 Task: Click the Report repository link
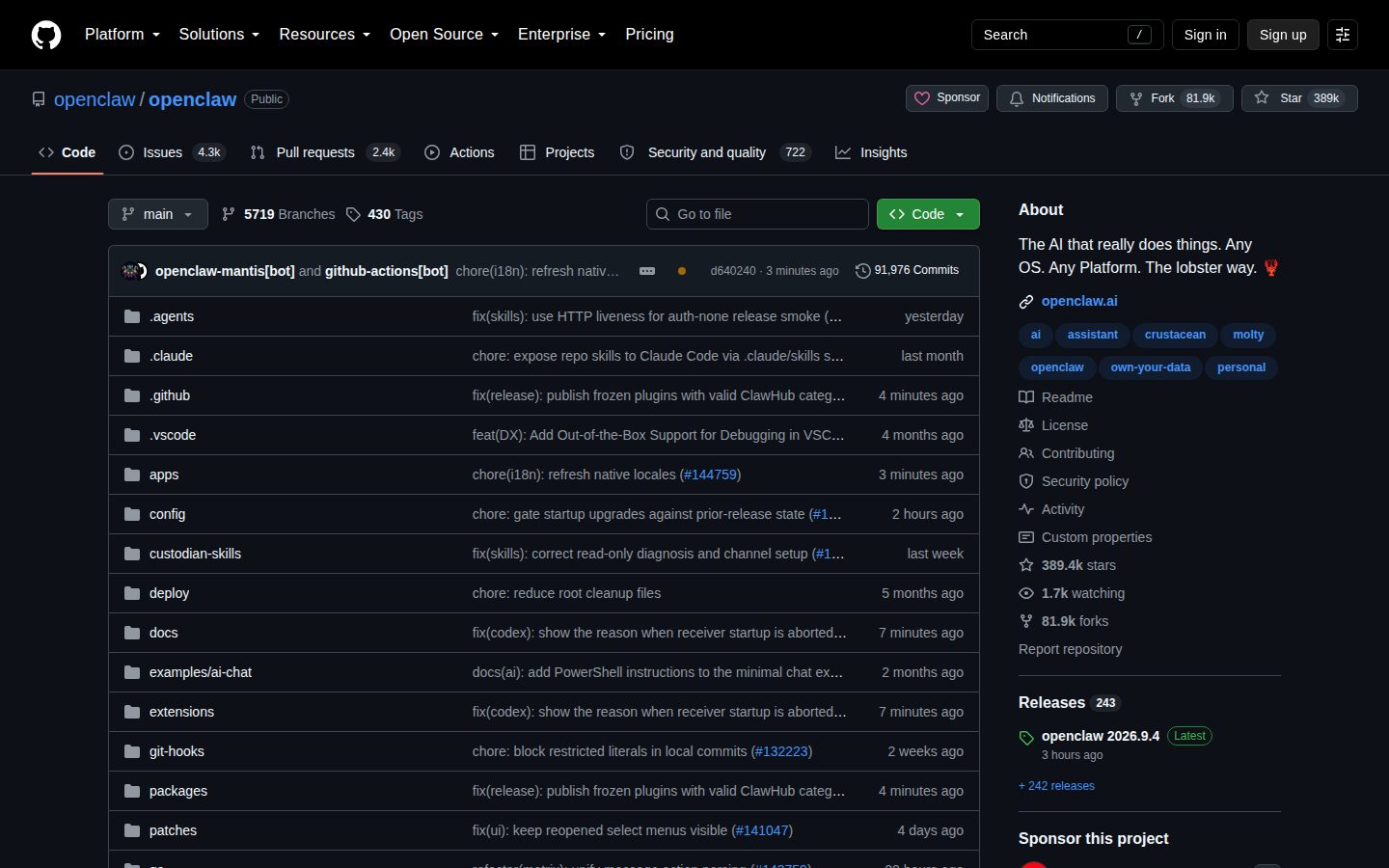click(1070, 649)
